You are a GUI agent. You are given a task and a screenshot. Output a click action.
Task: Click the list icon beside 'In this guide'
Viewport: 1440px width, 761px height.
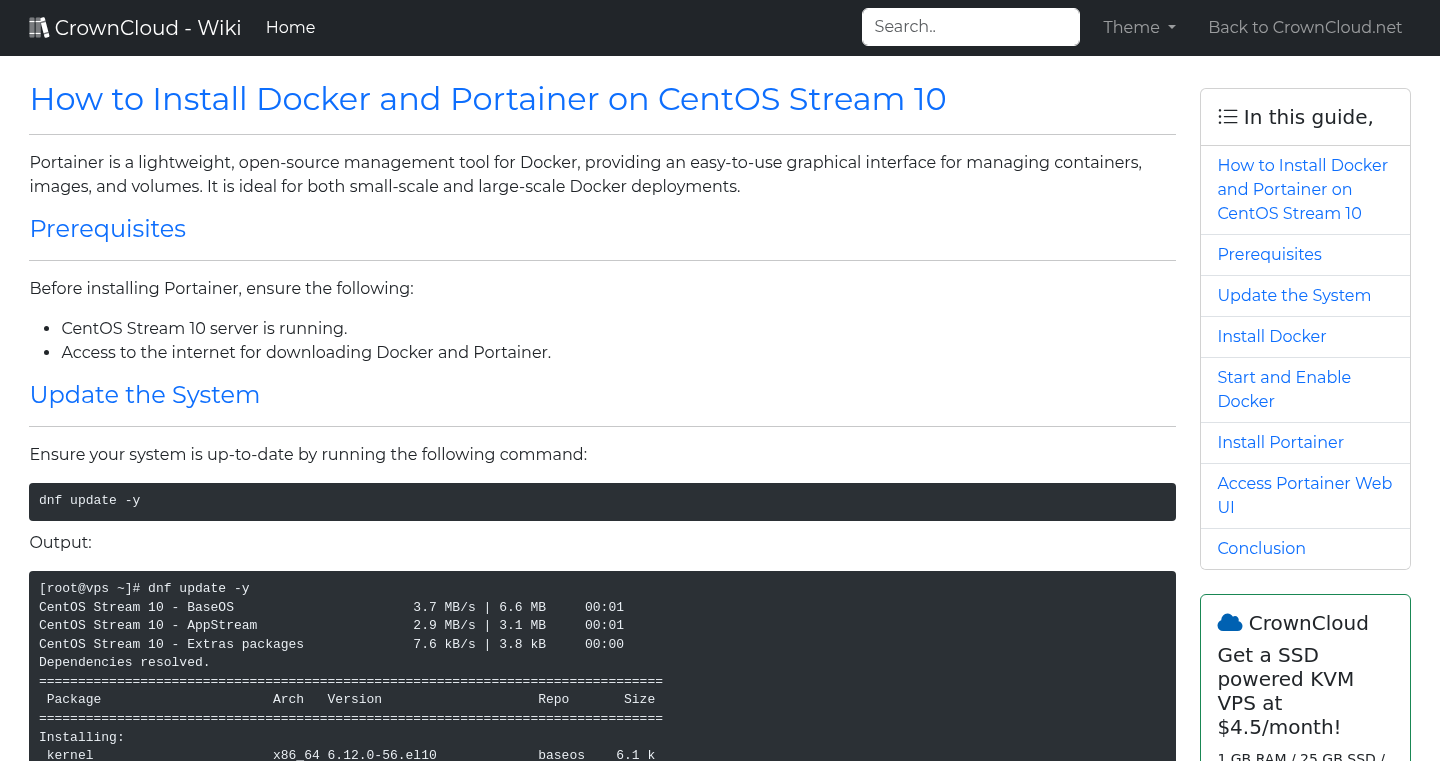coord(1227,116)
